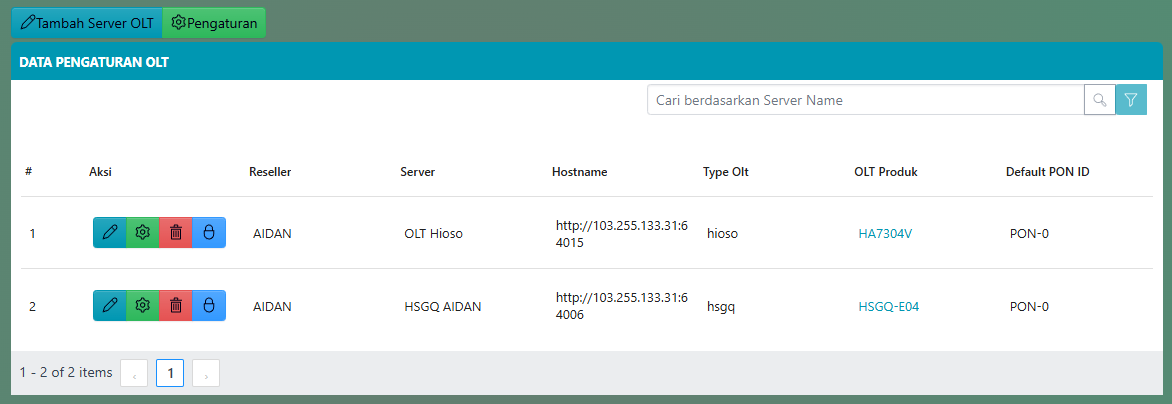Image resolution: width=1172 pixels, height=404 pixels.
Task: Delete the OLT Hioso server entry
Action: click(x=176, y=232)
